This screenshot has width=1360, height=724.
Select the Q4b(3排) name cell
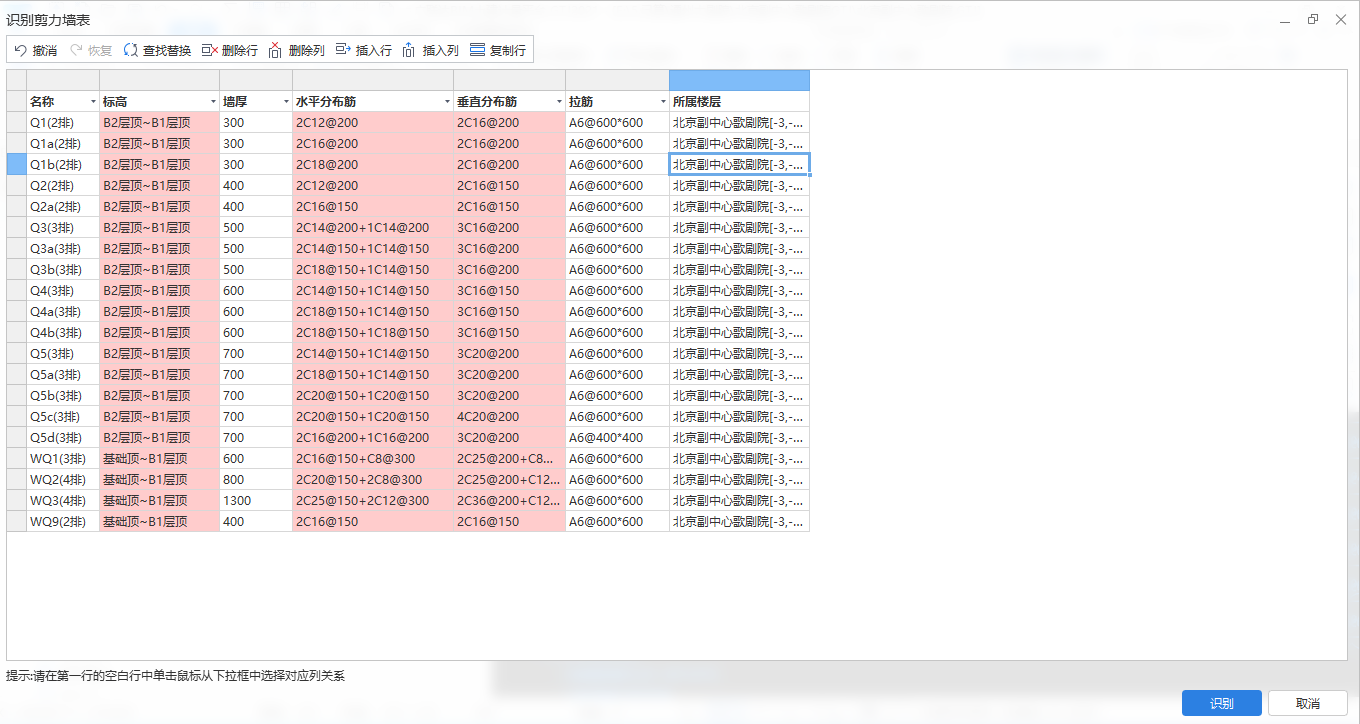point(63,333)
